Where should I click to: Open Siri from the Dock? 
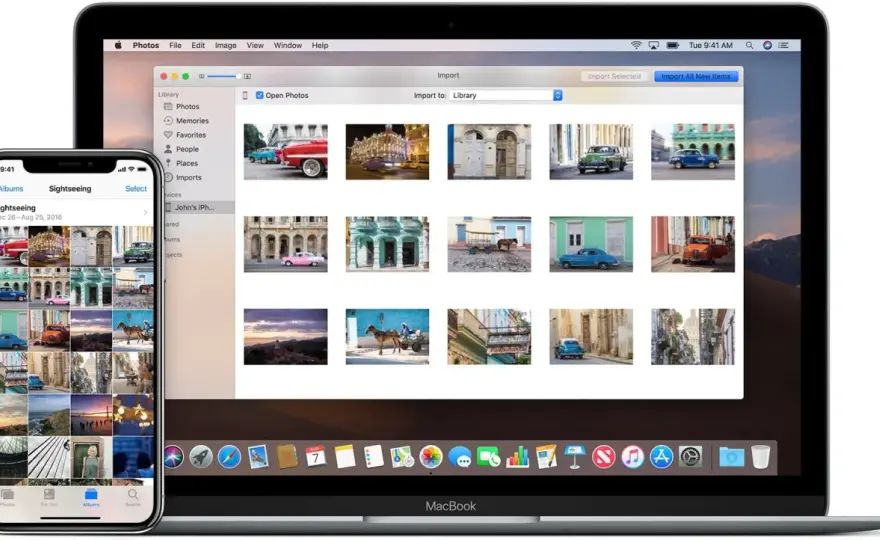coord(173,457)
